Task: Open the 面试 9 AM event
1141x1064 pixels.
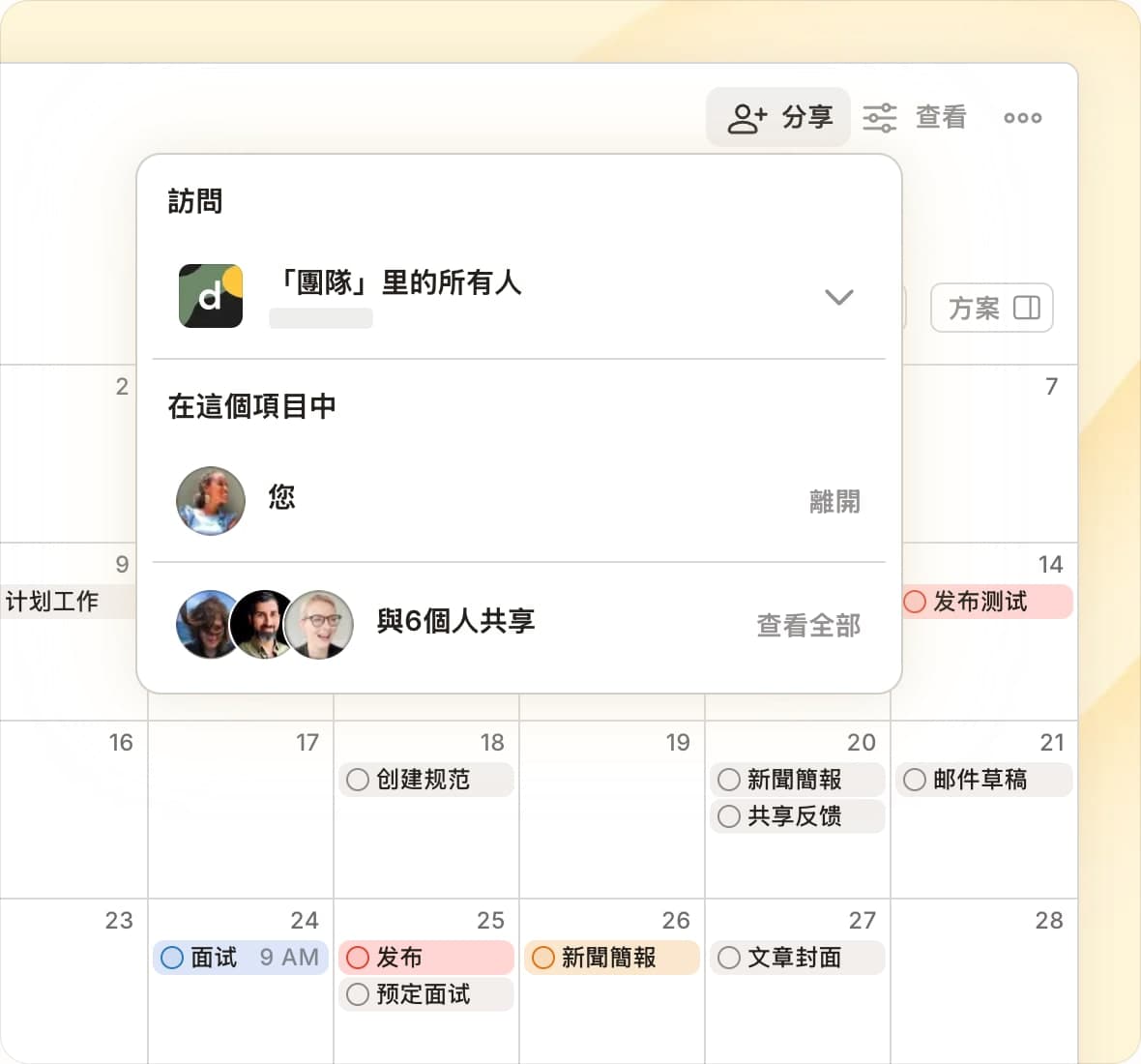Action: (241, 958)
